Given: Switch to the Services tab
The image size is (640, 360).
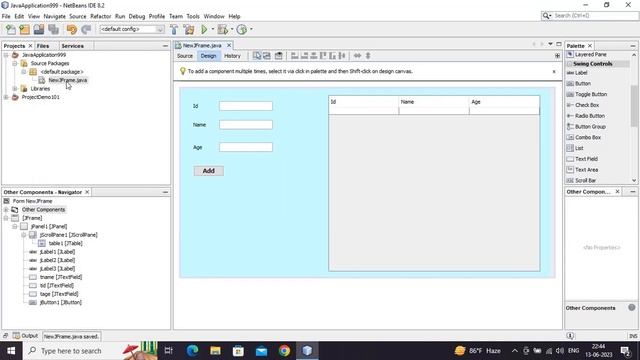Looking at the screenshot, I should pyautogui.click(x=73, y=46).
